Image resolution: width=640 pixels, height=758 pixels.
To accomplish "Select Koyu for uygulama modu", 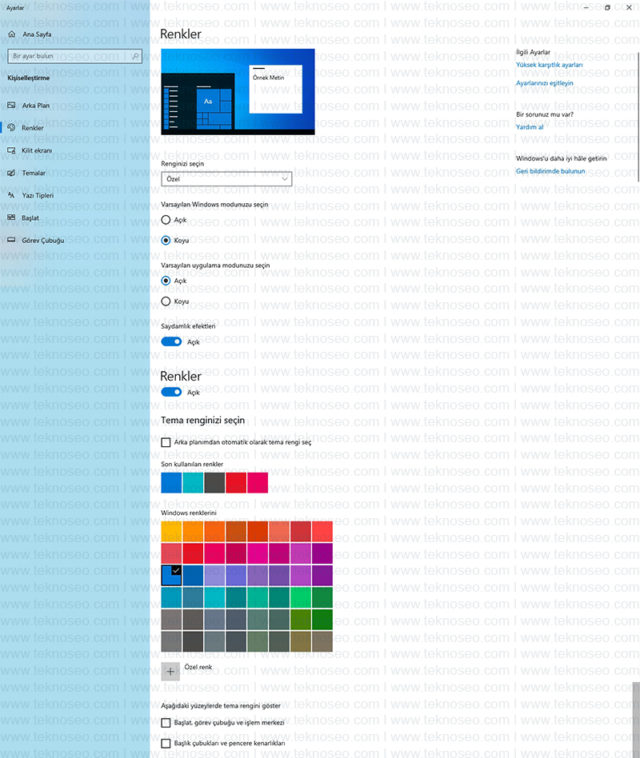I will coord(166,301).
